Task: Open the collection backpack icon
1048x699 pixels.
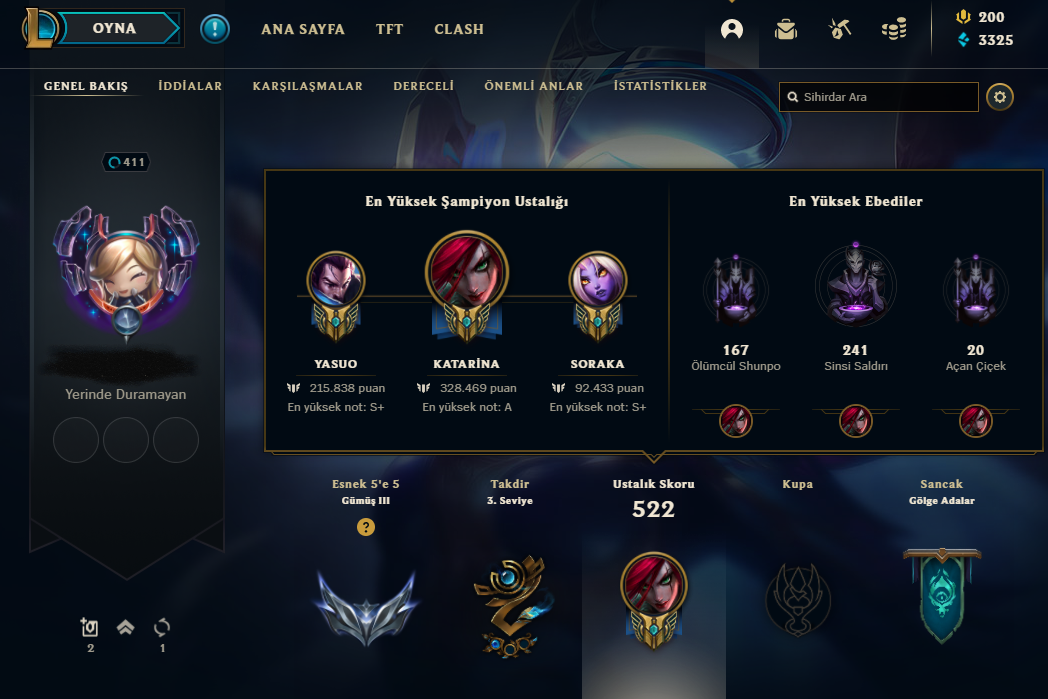Action: tap(786, 29)
